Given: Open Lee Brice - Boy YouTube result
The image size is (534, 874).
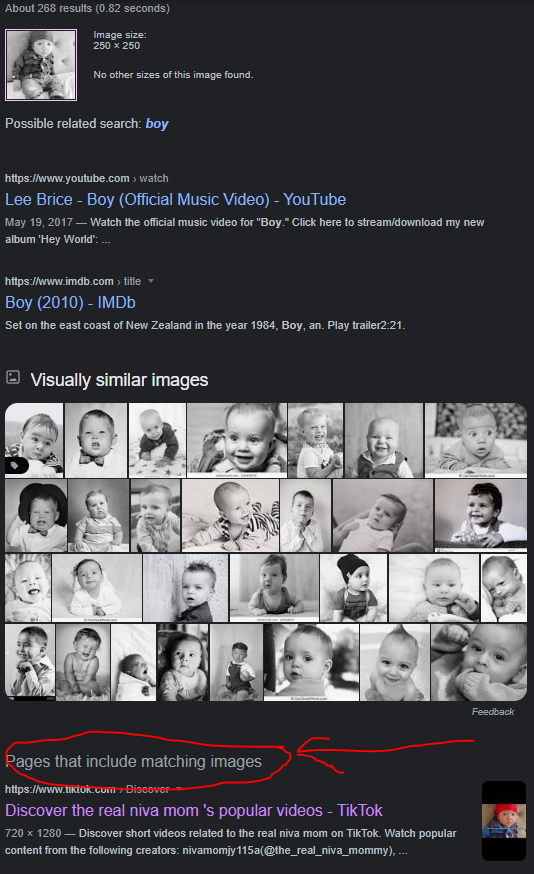Looking at the screenshot, I should point(176,200).
